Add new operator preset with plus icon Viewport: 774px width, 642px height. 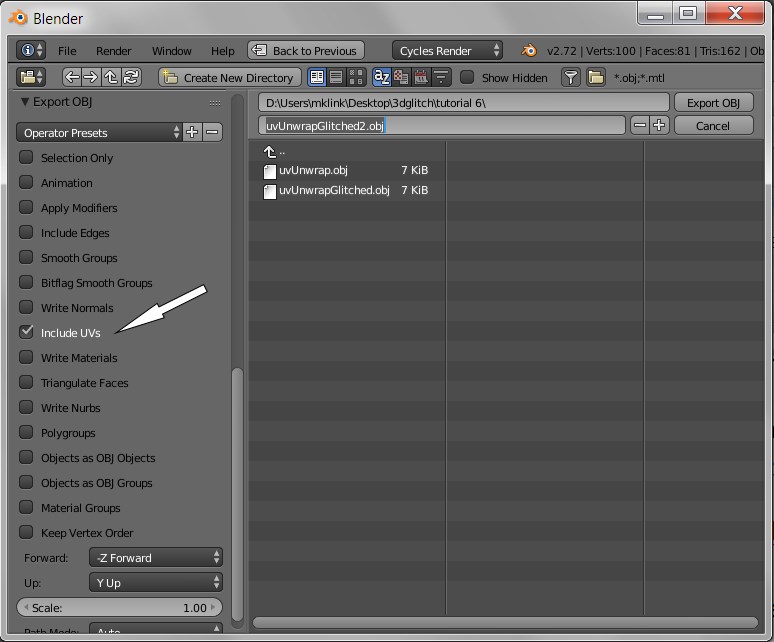pos(192,132)
